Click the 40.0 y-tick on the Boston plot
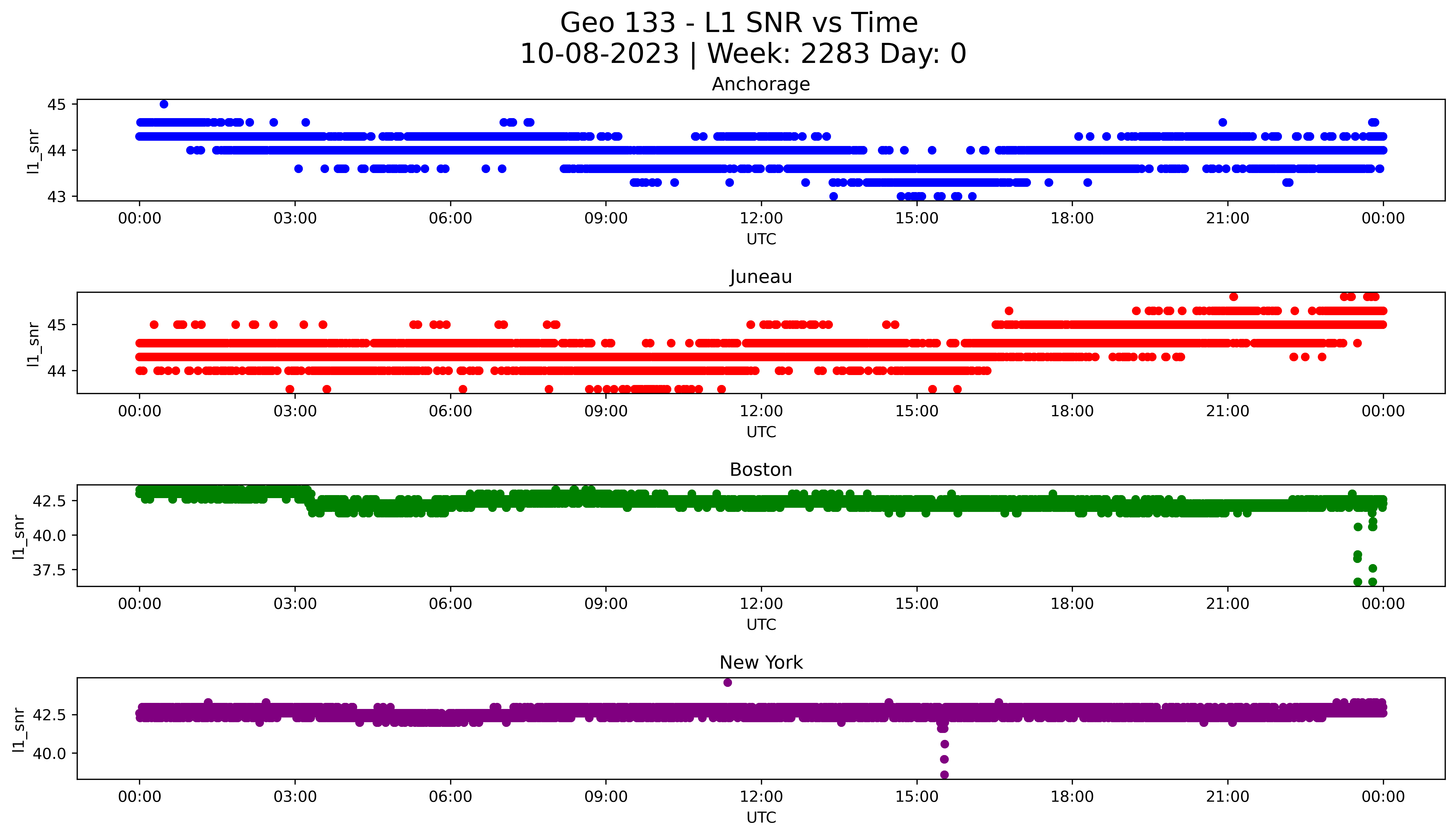 [49, 535]
